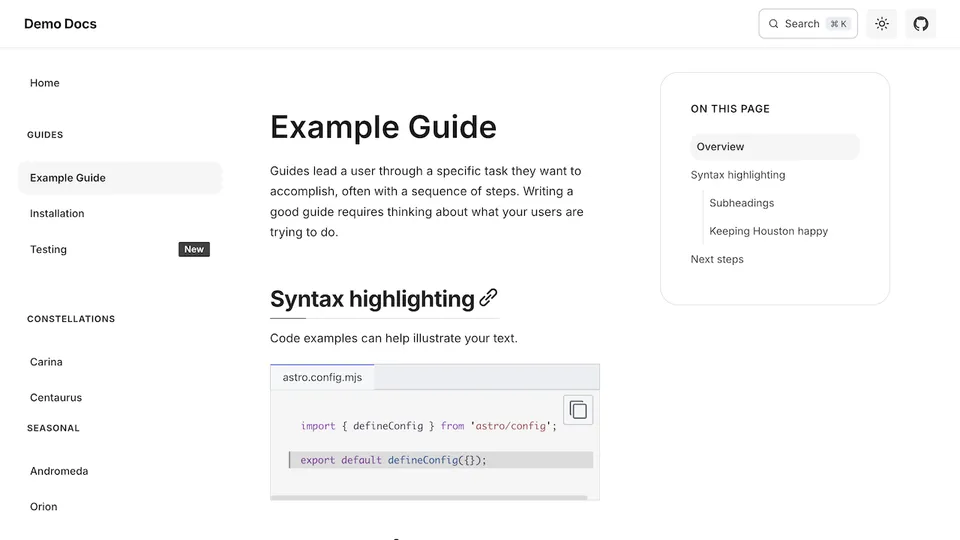Navigate to the Carina page
The width and height of the screenshot is (960, 540).
[x=46, y=362]
